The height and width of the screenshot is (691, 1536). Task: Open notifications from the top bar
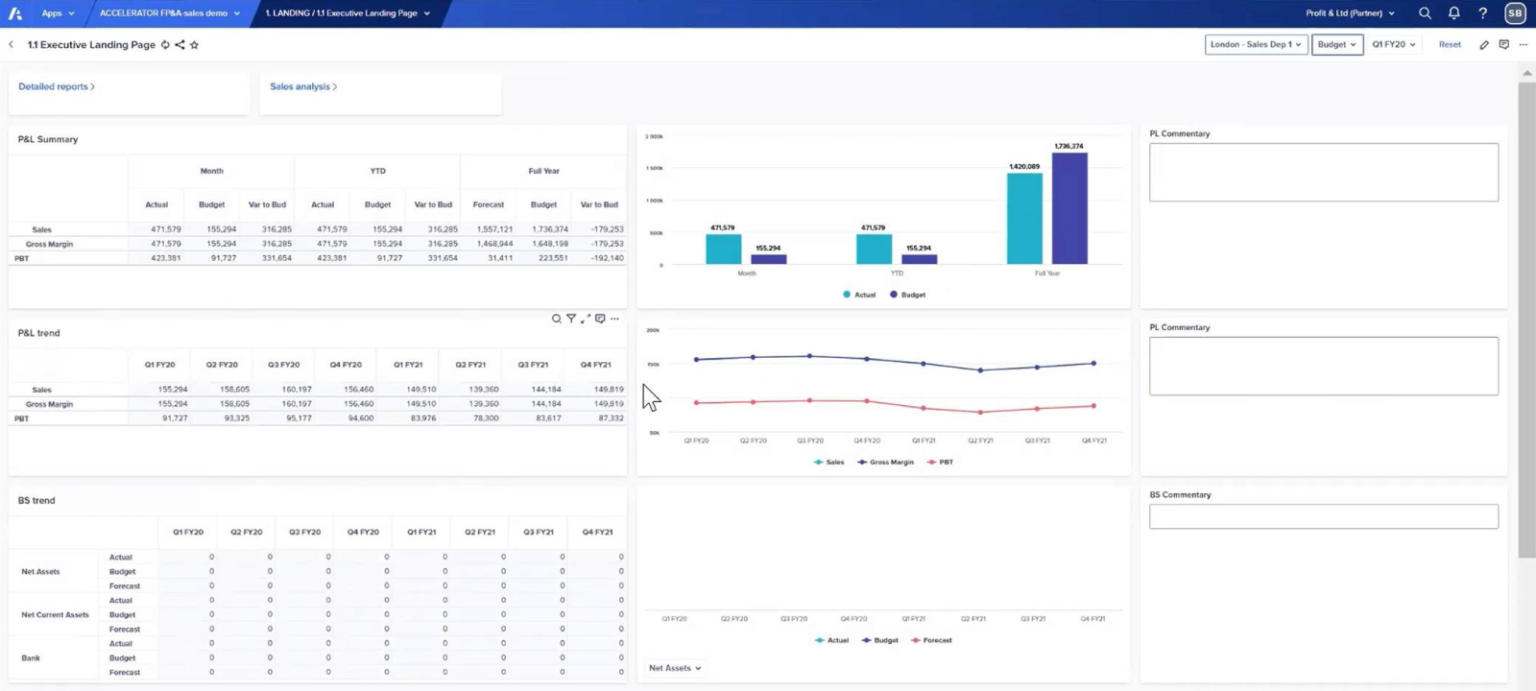pyautogui.click(x=1455, y=13)
